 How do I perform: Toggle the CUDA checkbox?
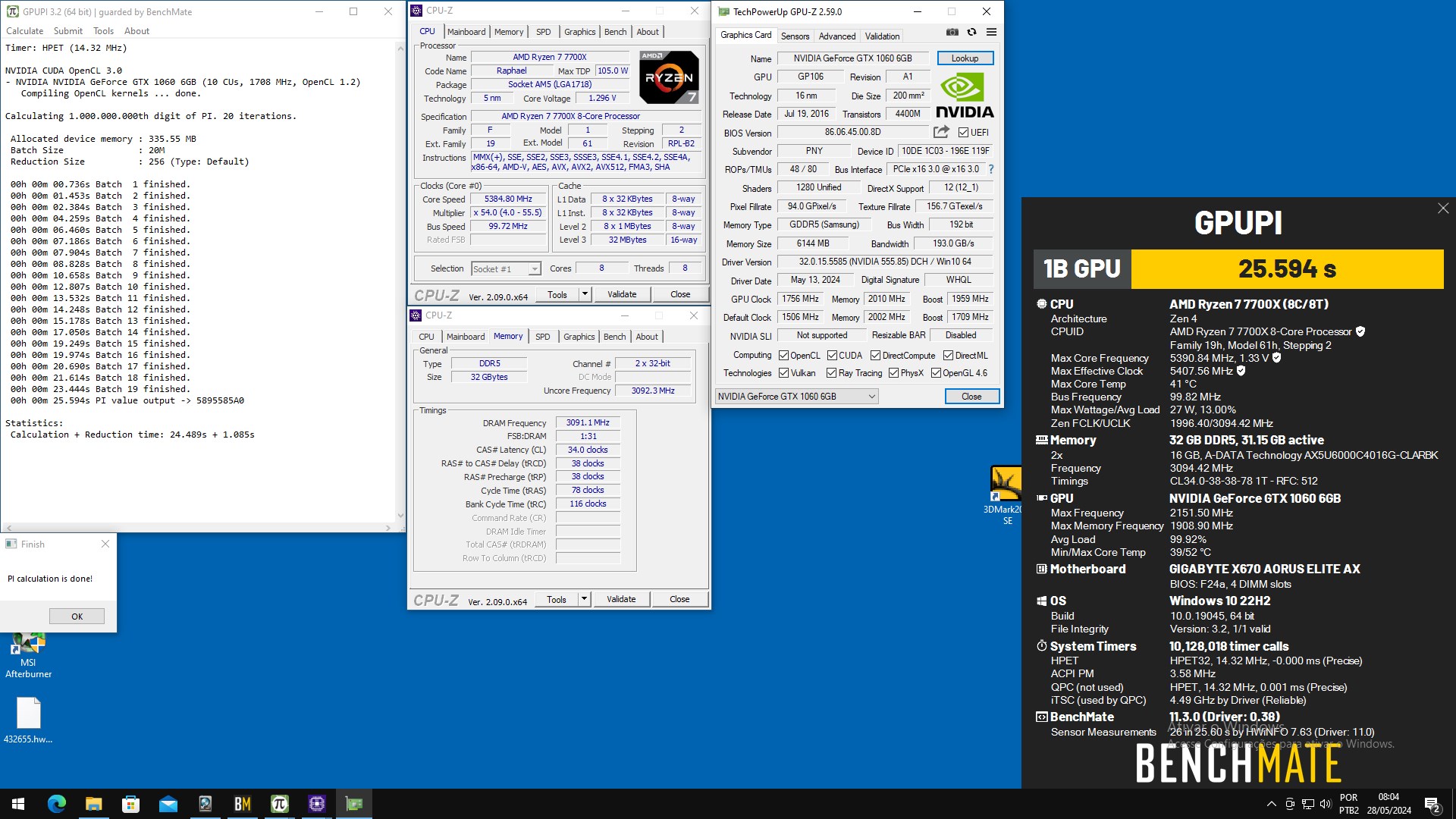(x=832, y=356)
